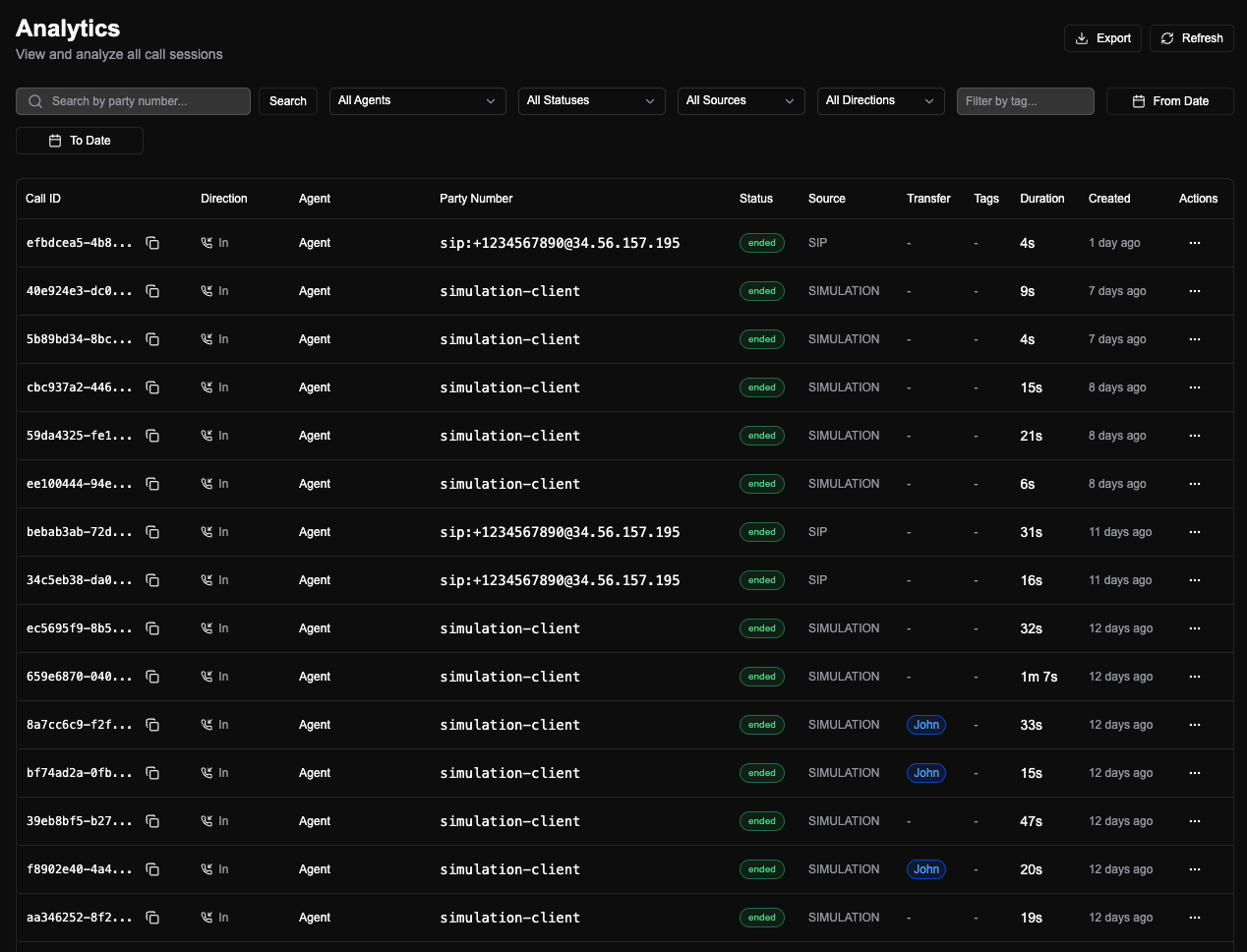Open the calendar icon on the To Date button

56,140
